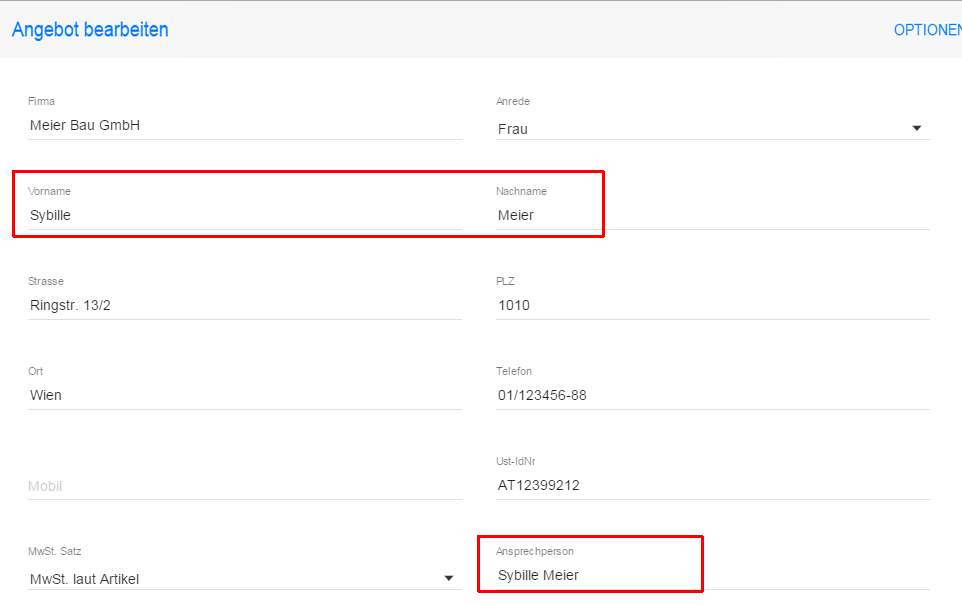Select the Strasse field with Ringstr. 13/2
Image resolution: width=962 pixels, height=605 pixels.
(x=244, y=305)
